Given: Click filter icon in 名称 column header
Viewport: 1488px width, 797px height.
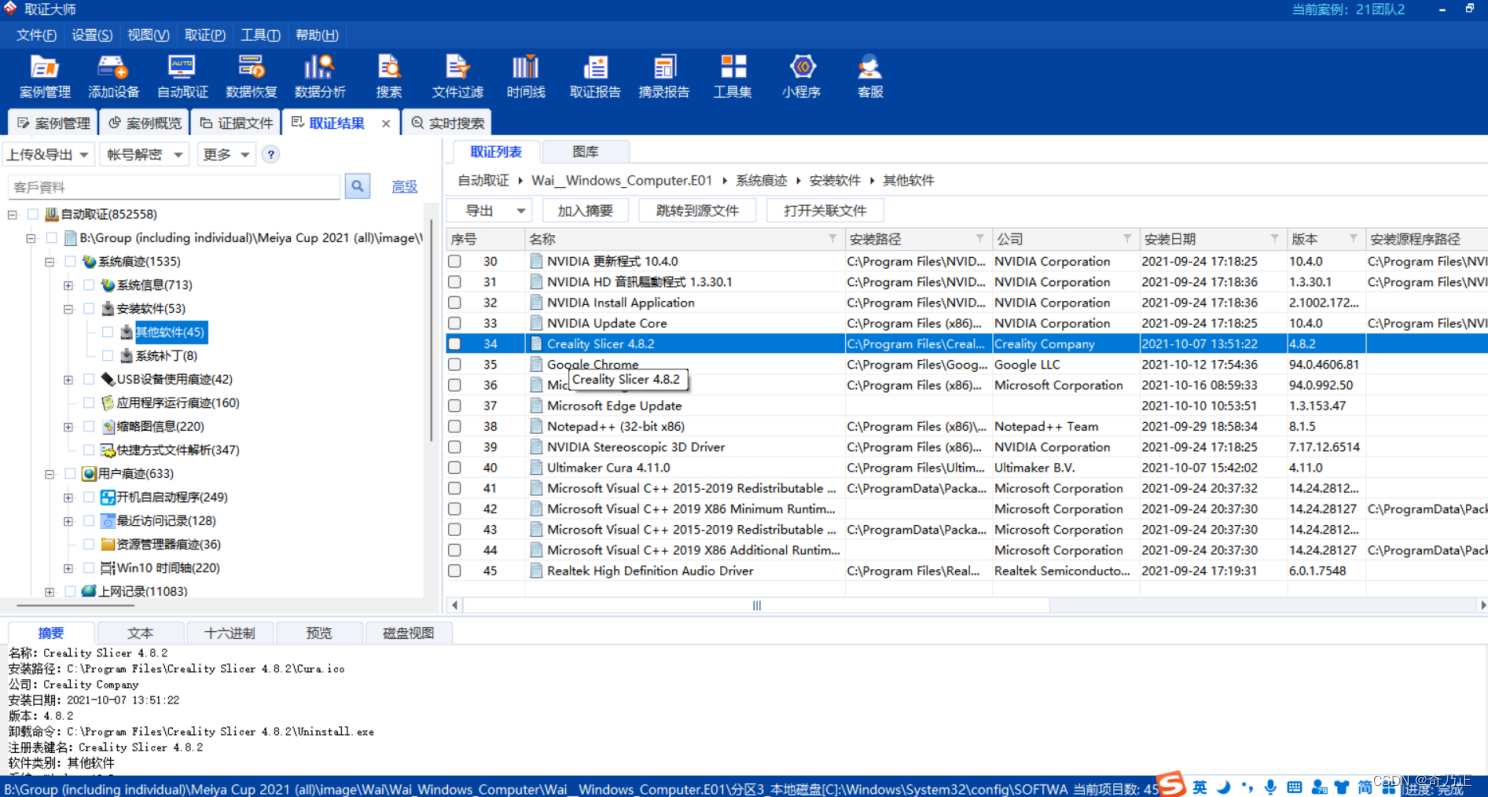Looking at the screenshot, I should point(833,239).
